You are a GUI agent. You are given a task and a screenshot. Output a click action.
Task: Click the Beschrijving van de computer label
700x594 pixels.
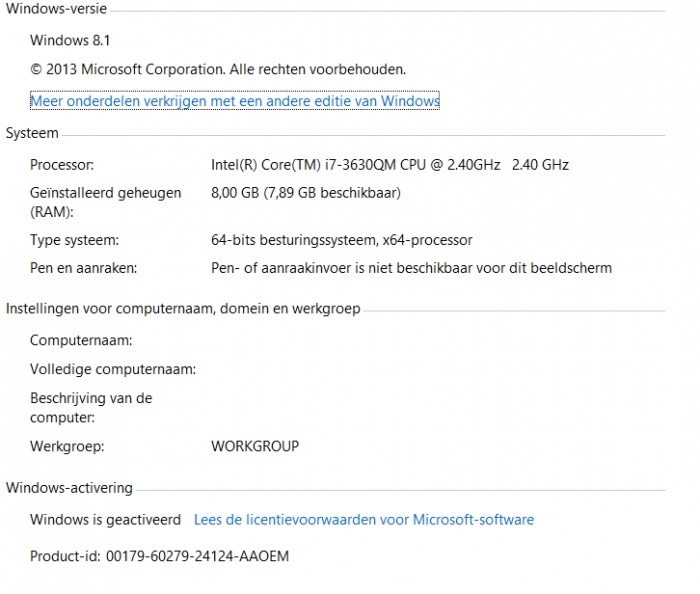click(x=91, y=408)
